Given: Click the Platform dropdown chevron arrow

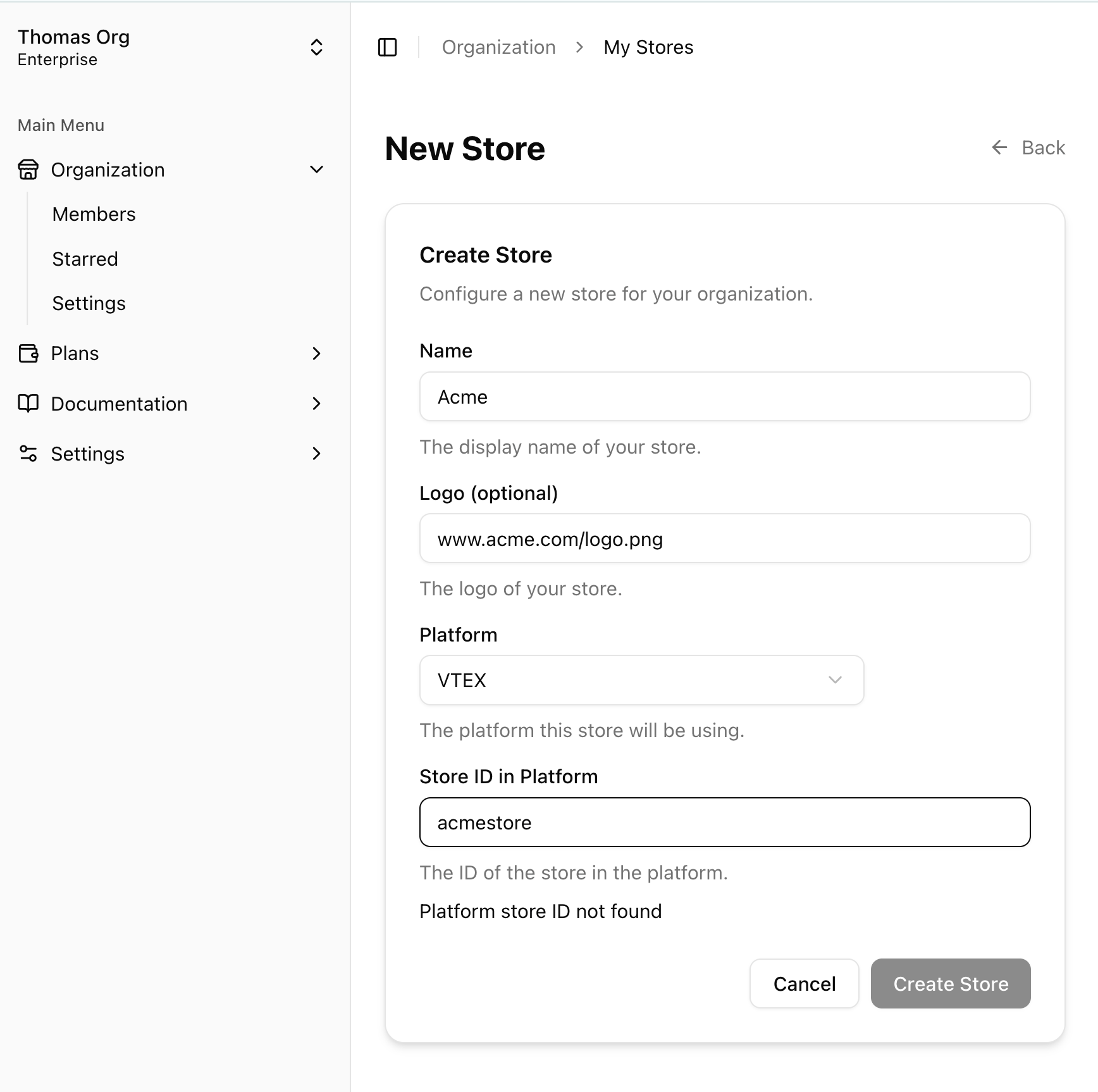Looking at the screenshot, I should click(835, 680).
